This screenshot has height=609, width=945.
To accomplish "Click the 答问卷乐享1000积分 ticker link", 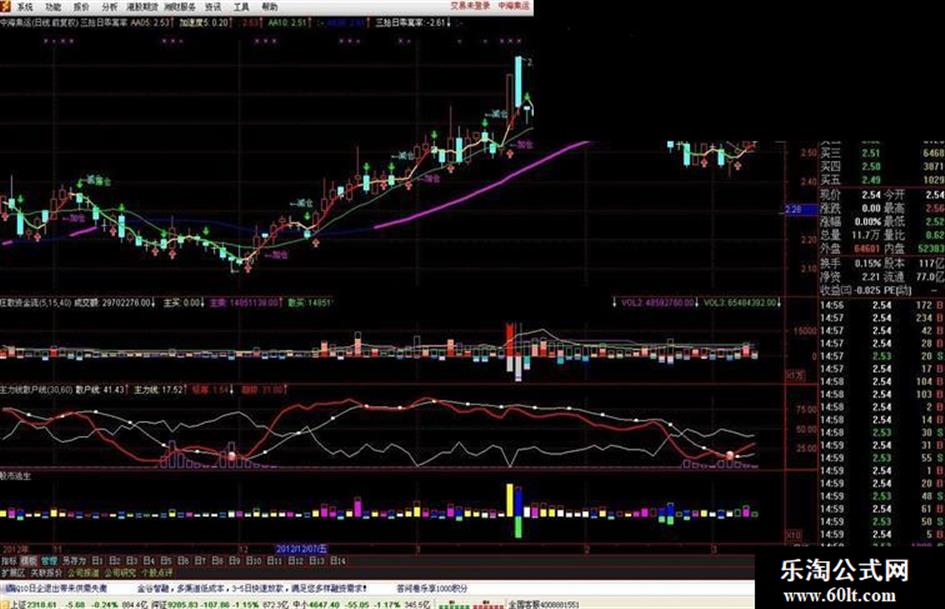I will click(x=432, y=588).
